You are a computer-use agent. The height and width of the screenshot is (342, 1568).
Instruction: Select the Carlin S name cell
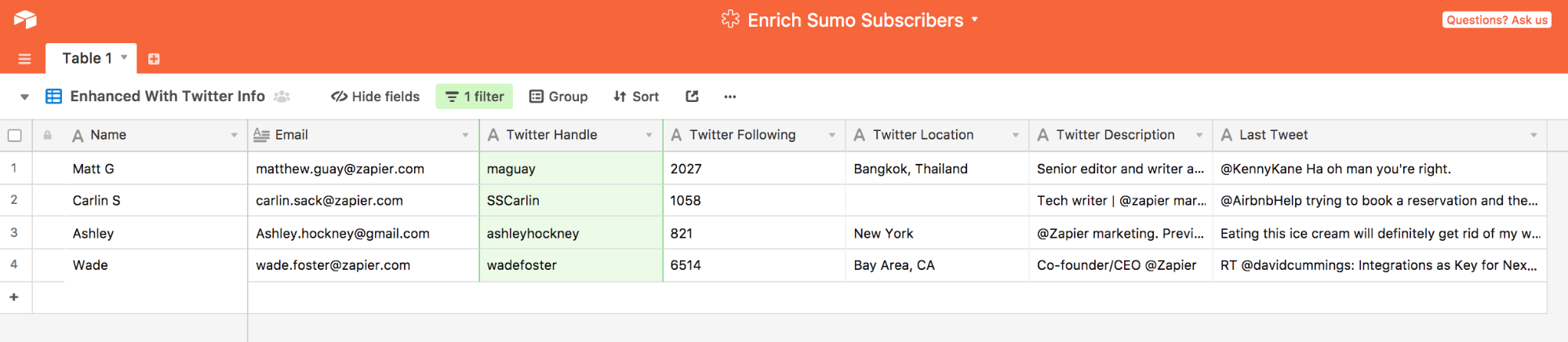(155, 201)
